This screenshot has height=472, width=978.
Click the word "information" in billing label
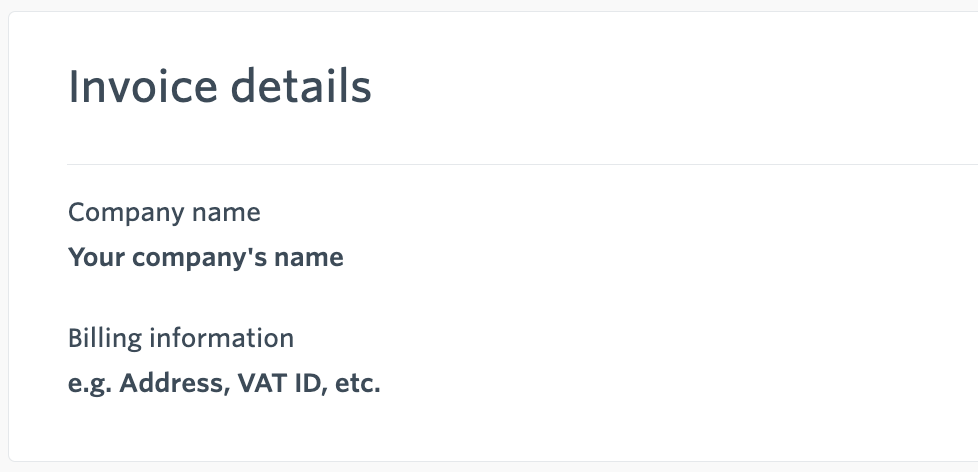click(221, 338)
